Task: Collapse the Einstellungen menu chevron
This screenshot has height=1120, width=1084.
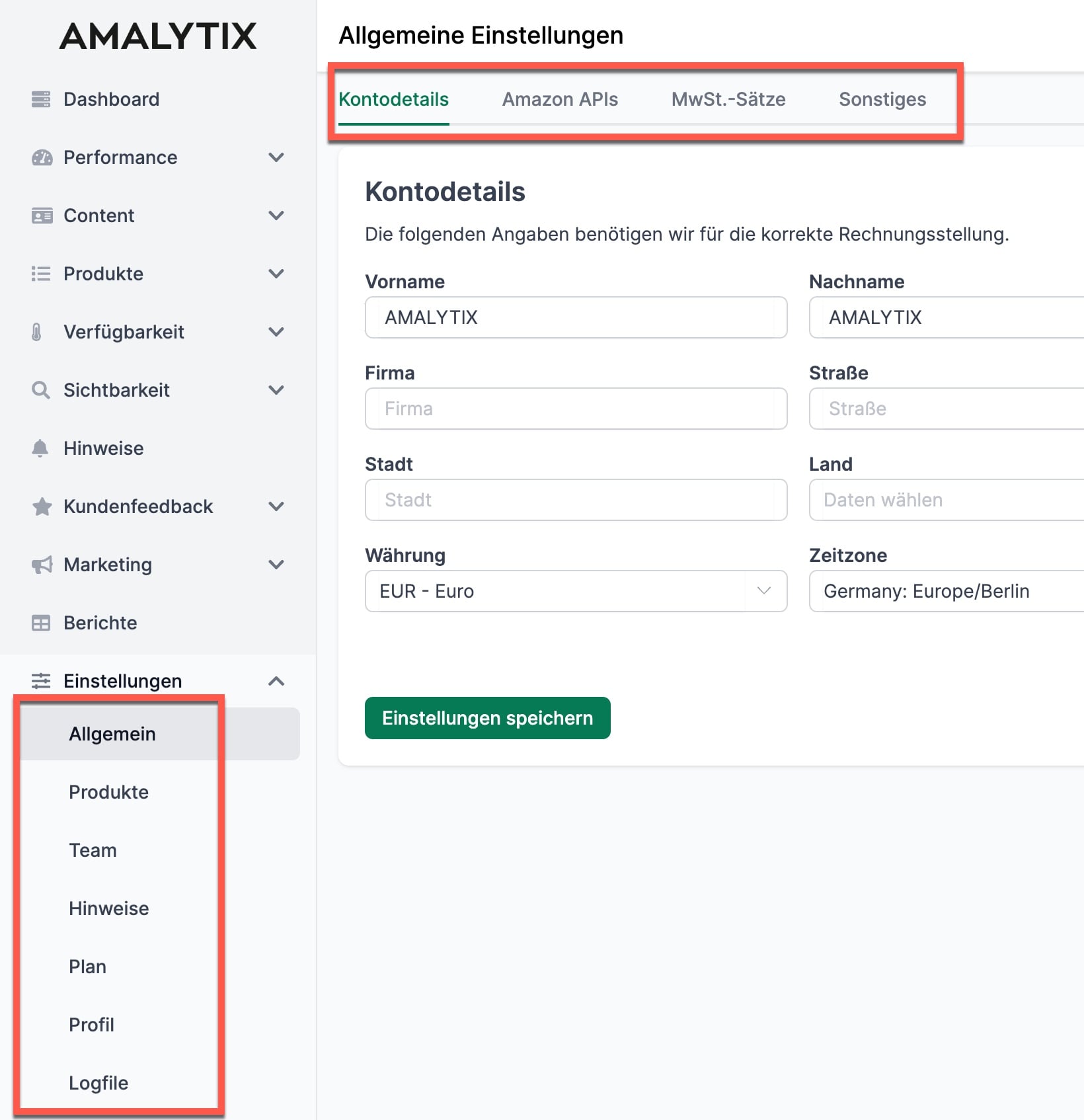Action: coord(276,681)
